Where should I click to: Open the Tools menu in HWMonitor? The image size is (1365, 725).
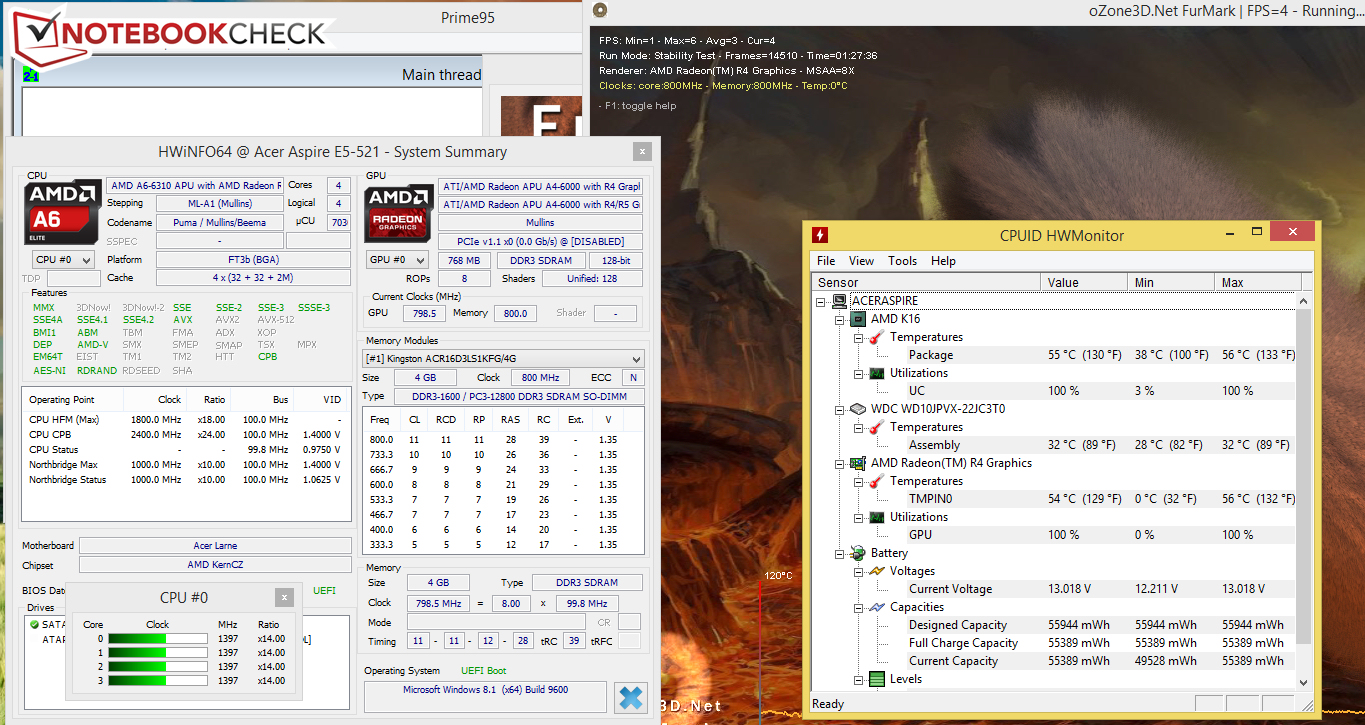pos(902,261)
